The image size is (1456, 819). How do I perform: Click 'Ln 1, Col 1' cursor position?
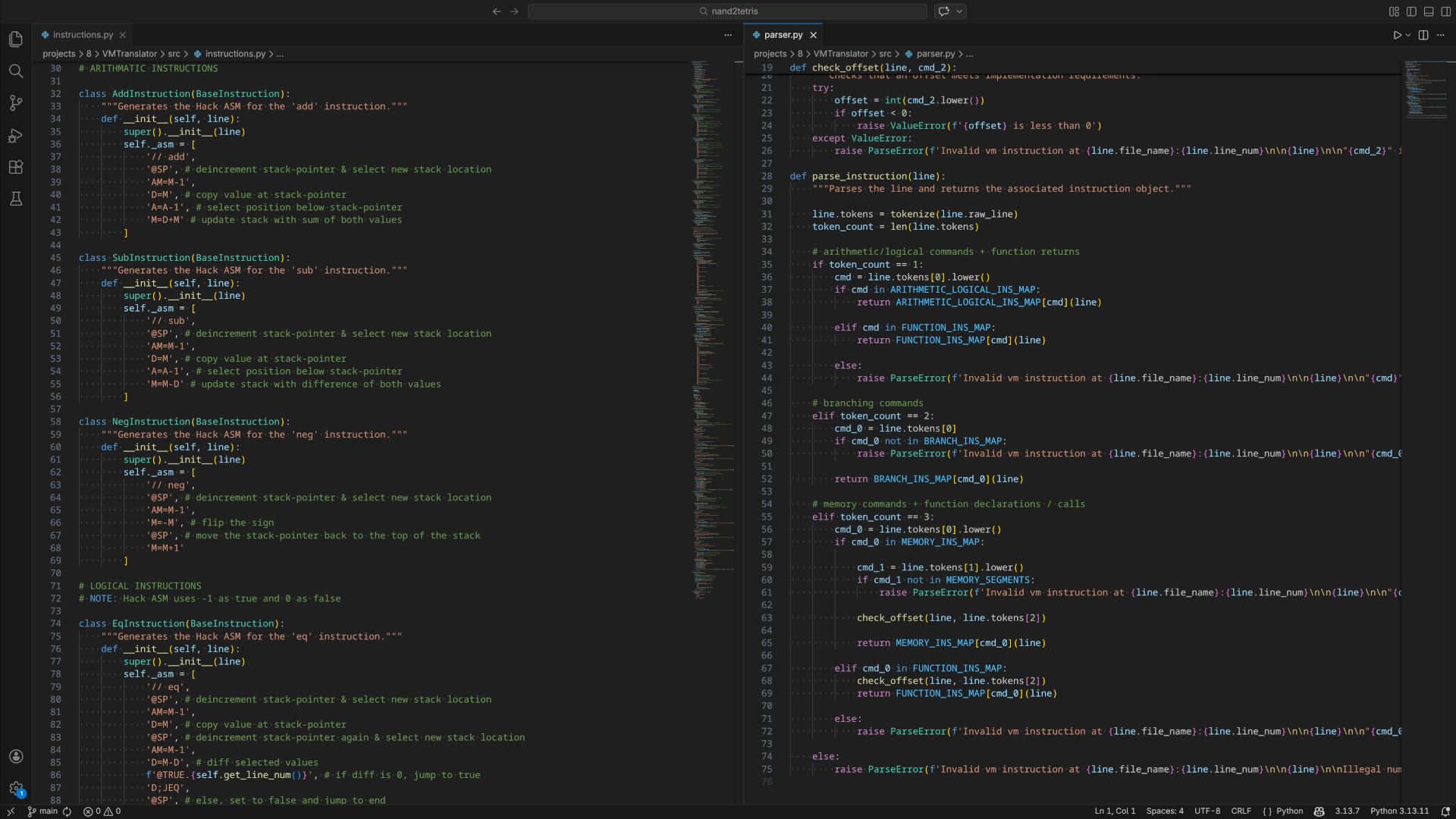(1115, 811)
